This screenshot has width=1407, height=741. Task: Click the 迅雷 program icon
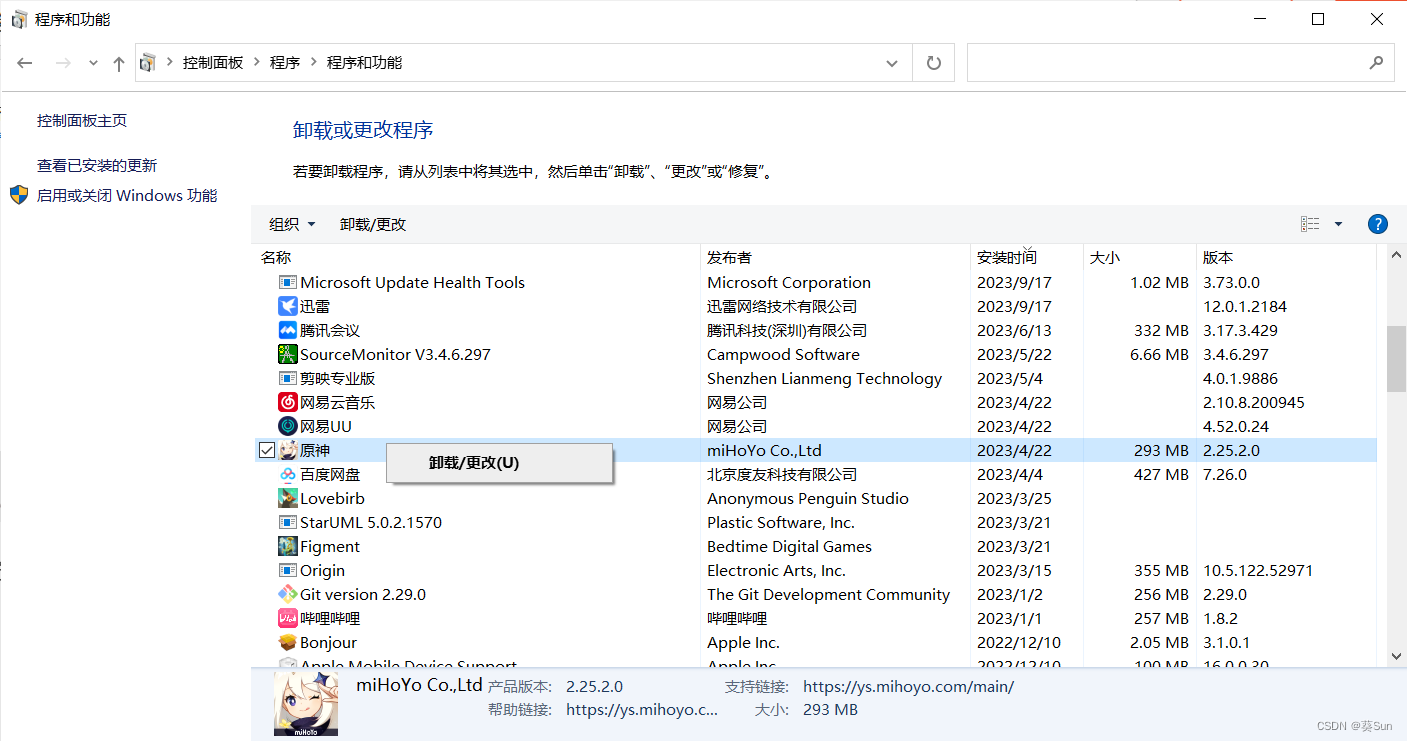tap(288, 307)
